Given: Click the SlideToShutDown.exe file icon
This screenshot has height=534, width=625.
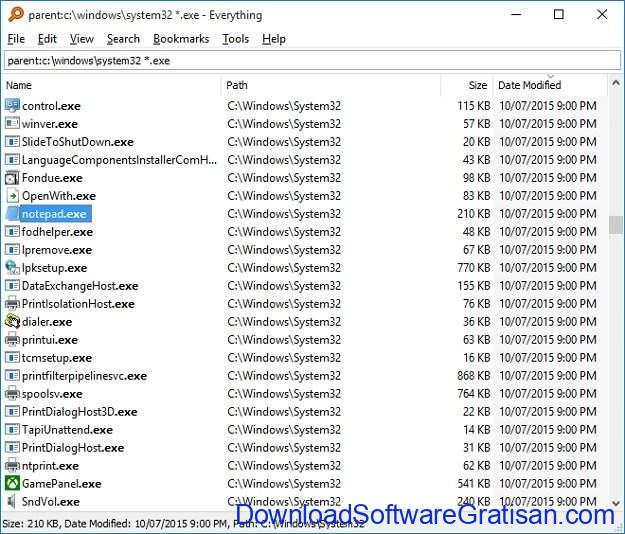Looking at the screenshot, I should pyautogui.click(x=12, y=141).
